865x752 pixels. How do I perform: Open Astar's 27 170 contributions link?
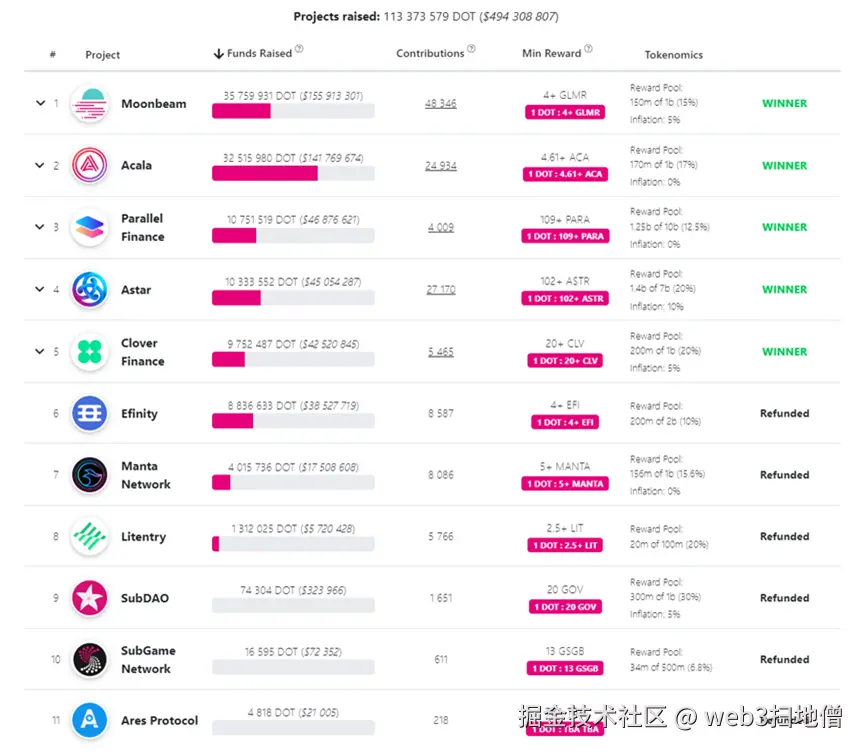coord(440,289)
